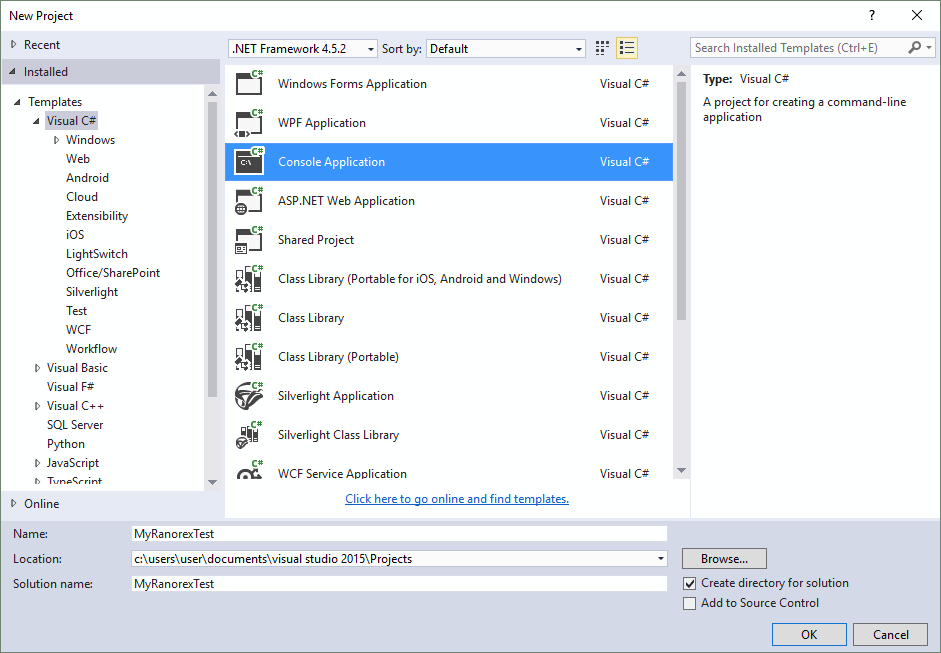Click the WCF Service Application icon
The image size is (941, 653).
(x=249, y=469)
